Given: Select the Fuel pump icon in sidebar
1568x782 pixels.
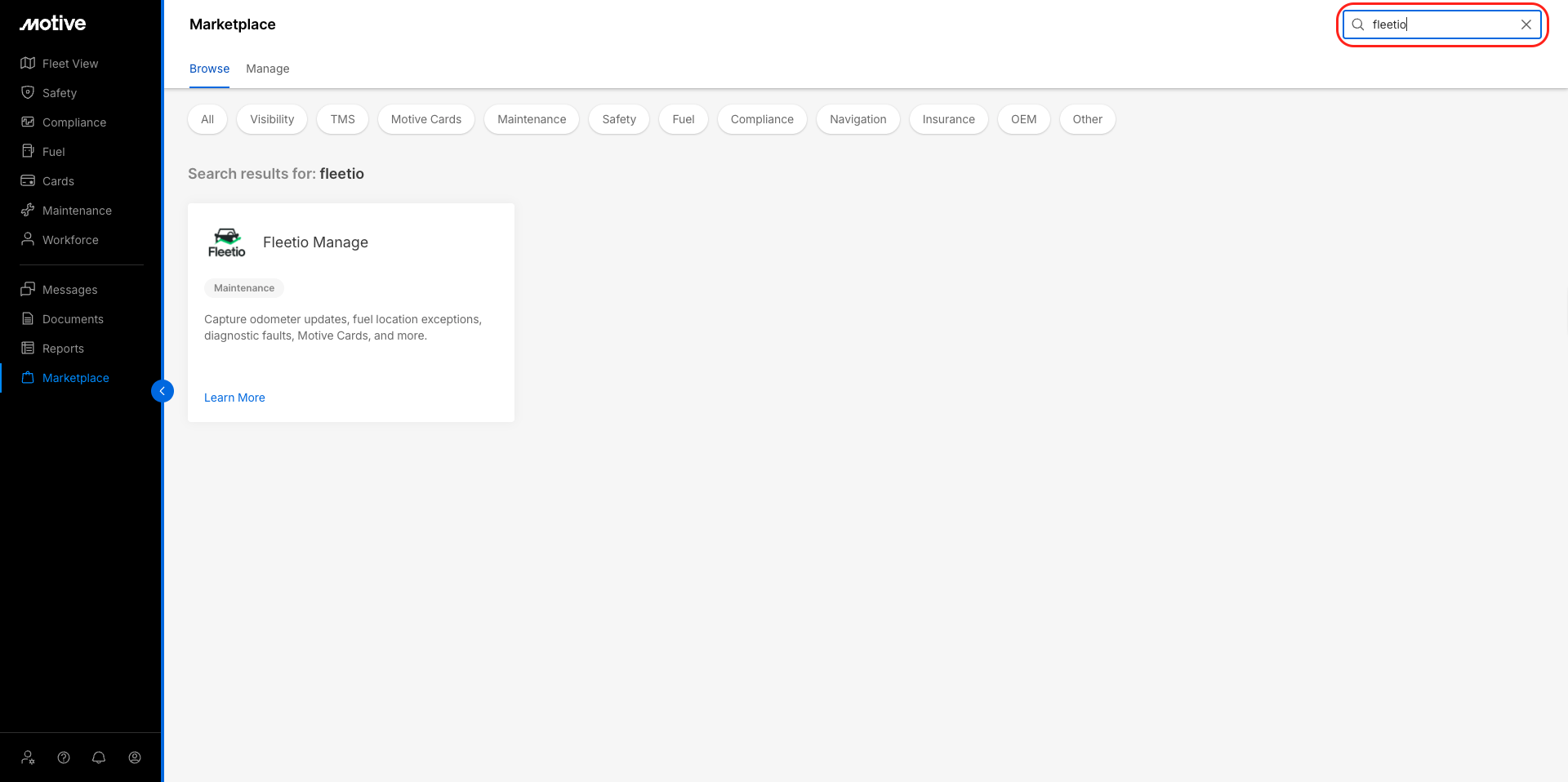Looking at the screenshot, I should coord(28,152).
